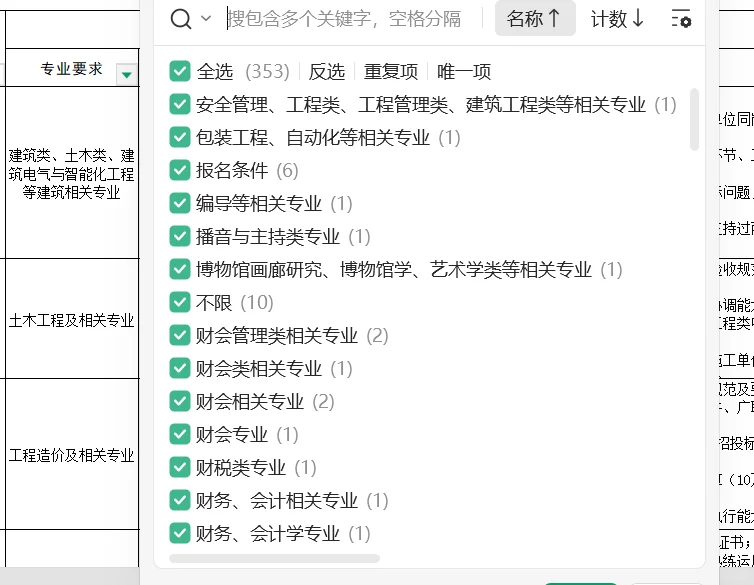
Task: Select the cell 工程造价及相关专业
Action: pos(72,454)
